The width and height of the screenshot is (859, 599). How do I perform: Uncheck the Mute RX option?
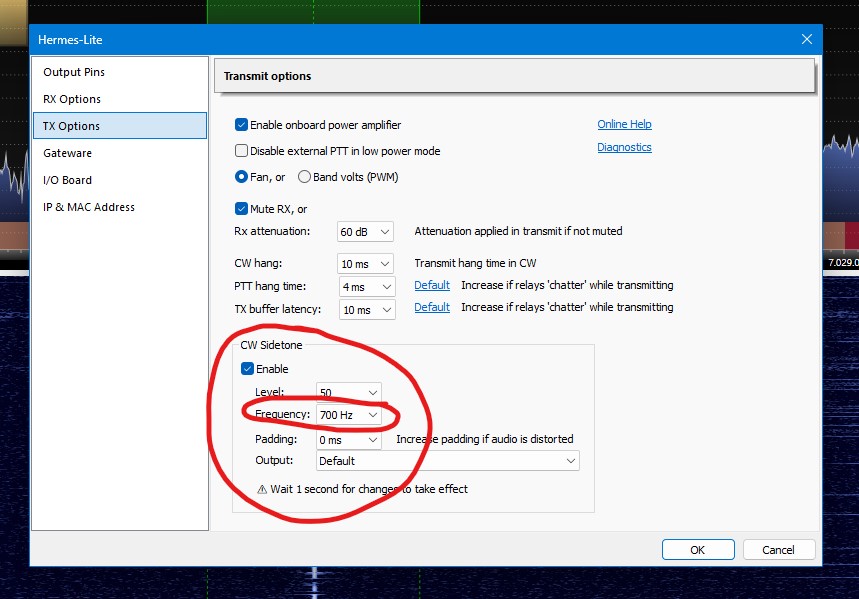(x=241, y=209)
